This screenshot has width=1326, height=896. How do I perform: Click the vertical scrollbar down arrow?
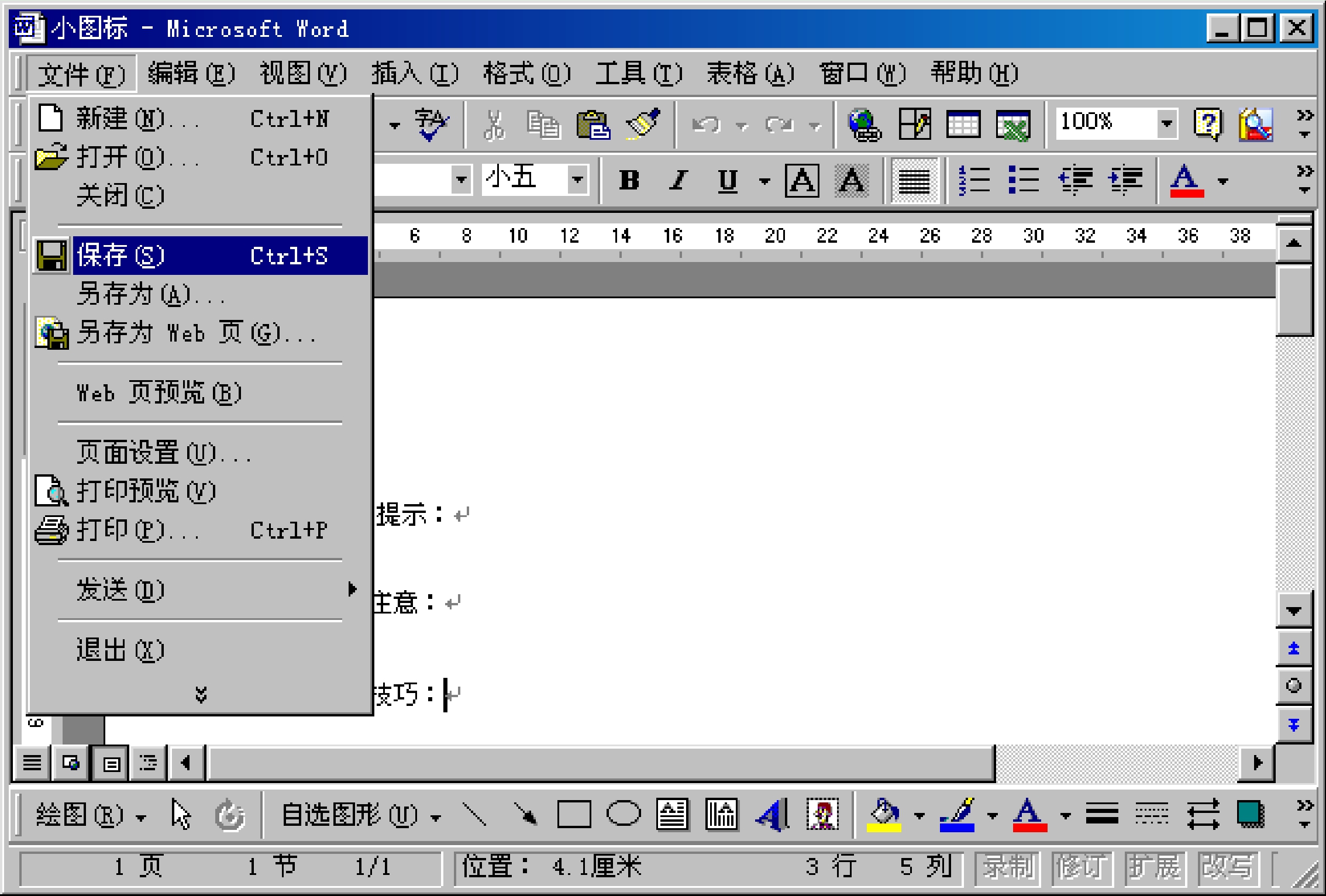1293,610
